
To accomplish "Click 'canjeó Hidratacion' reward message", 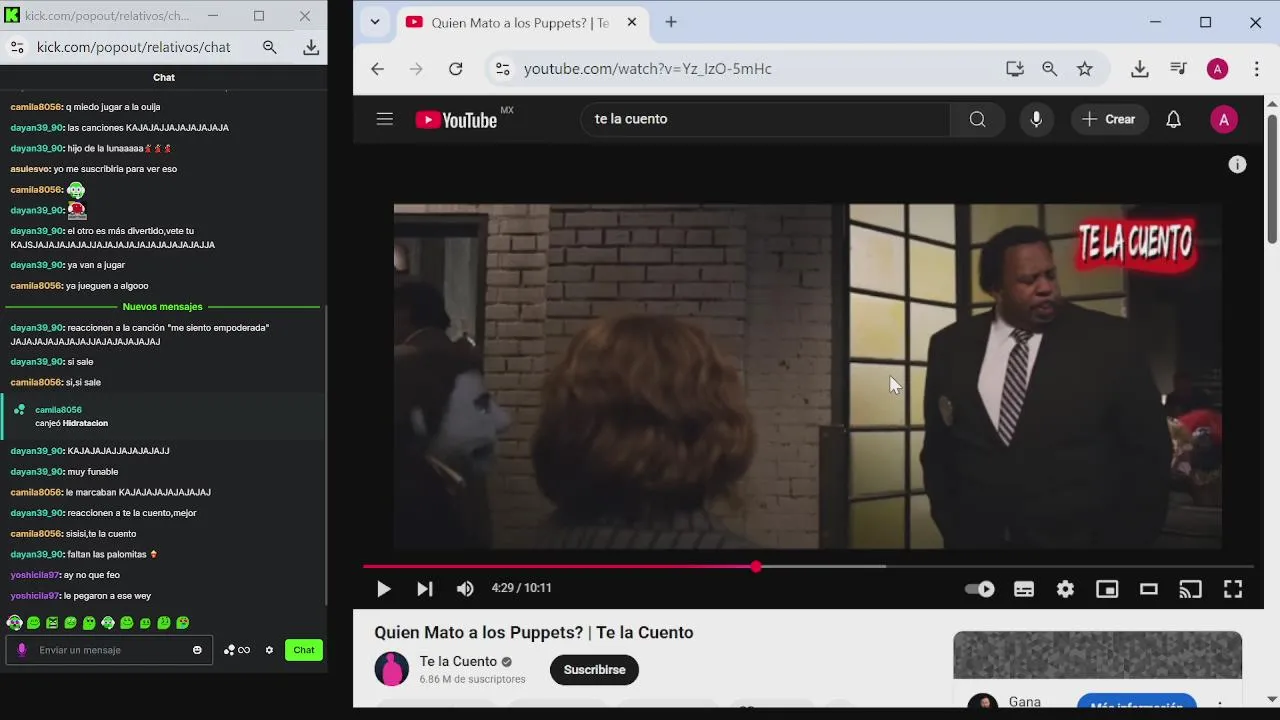I will [x=71, y=424].
